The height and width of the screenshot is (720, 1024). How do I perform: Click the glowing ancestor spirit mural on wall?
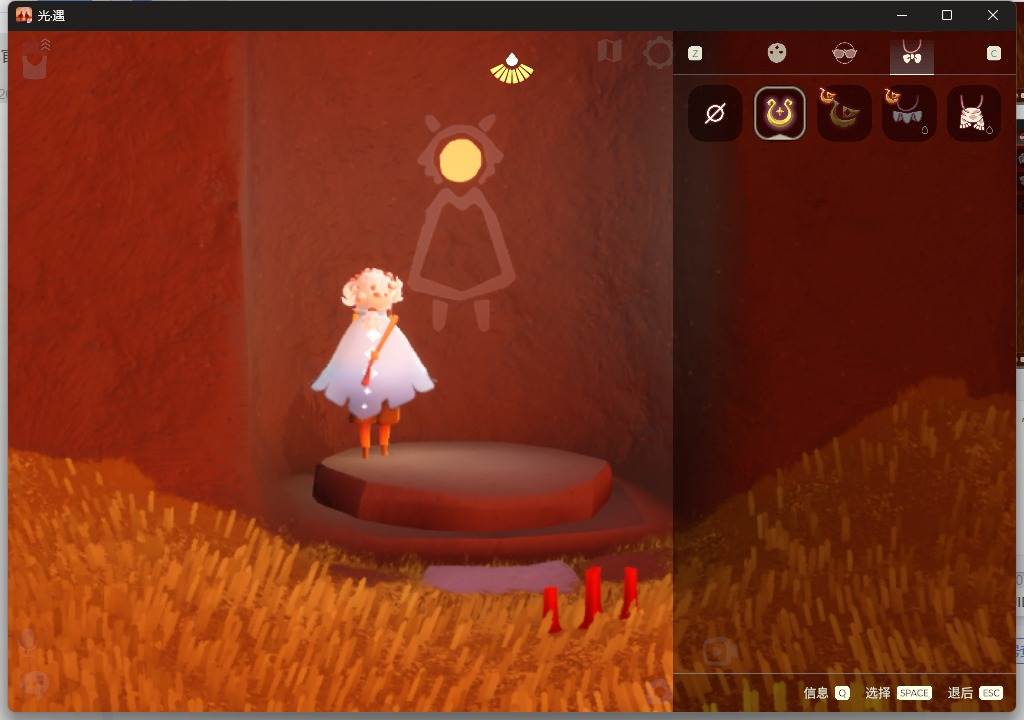[462, 222]
